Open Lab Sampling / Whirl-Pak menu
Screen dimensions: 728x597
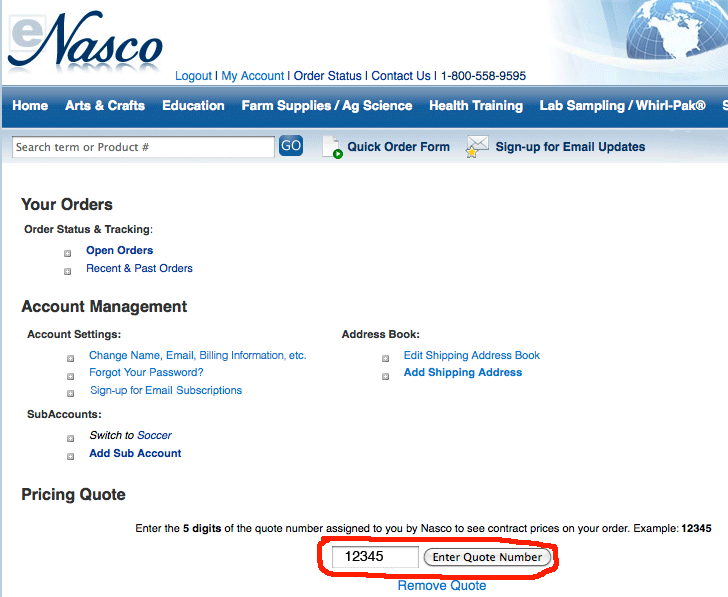[623, 106]
